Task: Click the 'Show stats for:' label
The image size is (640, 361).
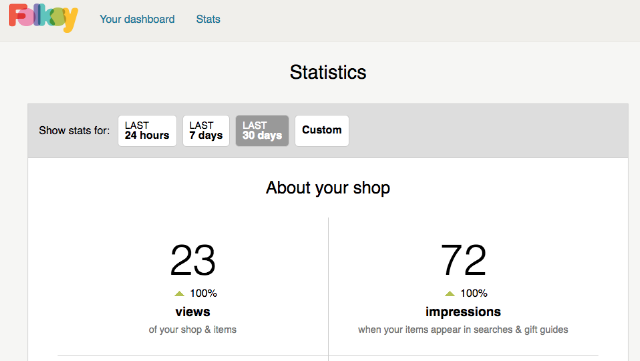Action: [x=74, y=130]
